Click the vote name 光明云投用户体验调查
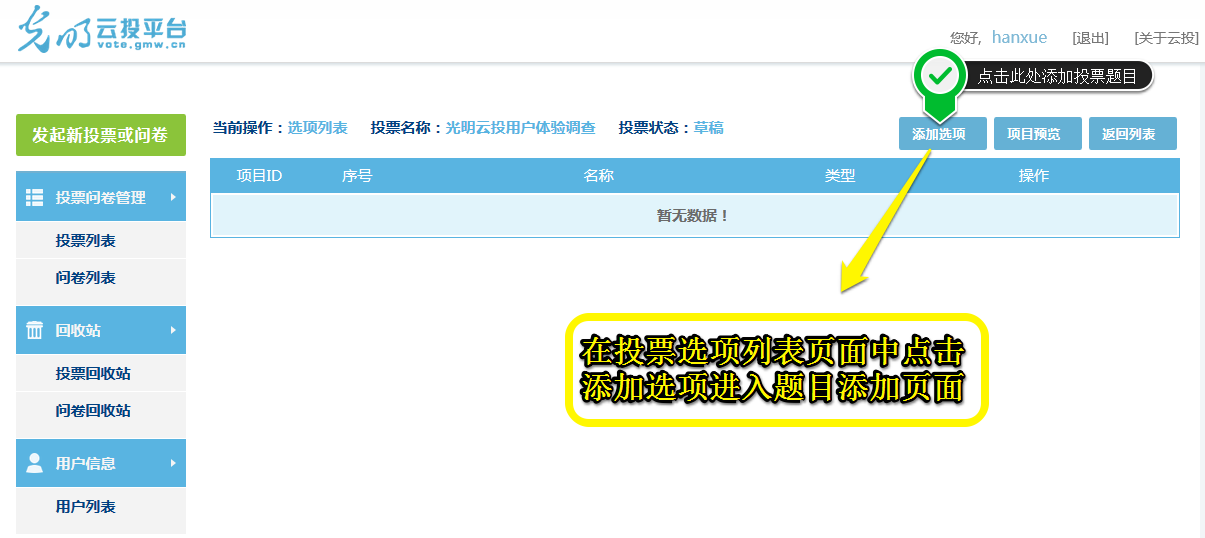 (x=520, y=128)
